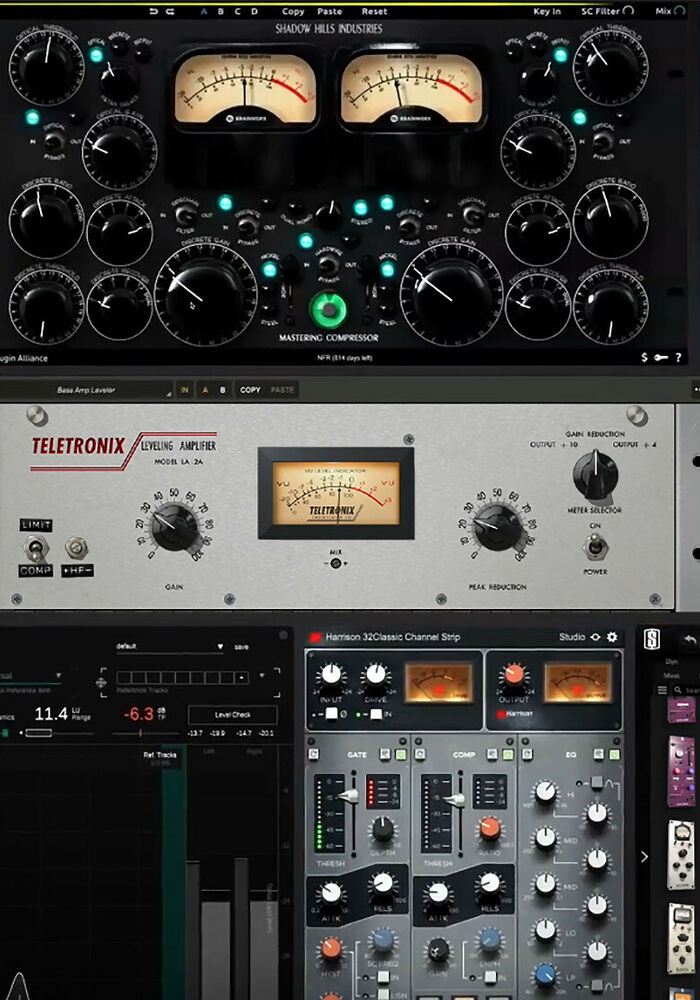Click the back arrow in Slate panel
The width and height of the screenshot is (700, 1000).
(x=689, y=638)
